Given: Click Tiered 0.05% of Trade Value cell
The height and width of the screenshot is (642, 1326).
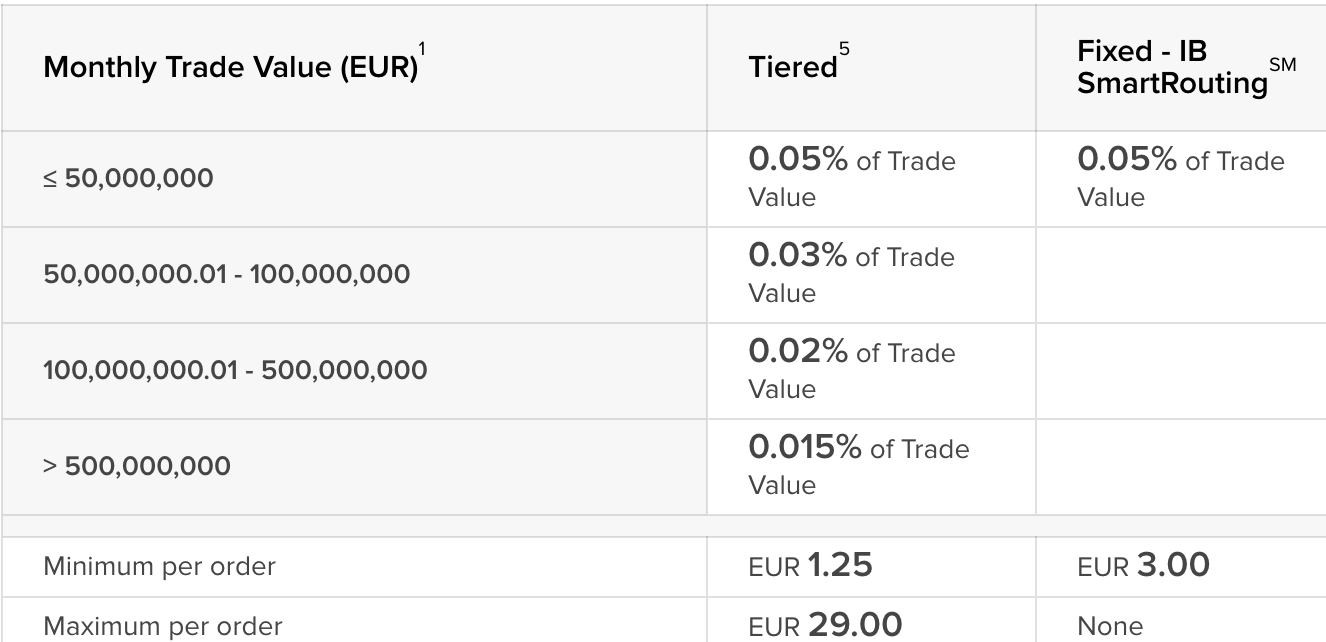Looking at the screenshot, I should point(851,178).
